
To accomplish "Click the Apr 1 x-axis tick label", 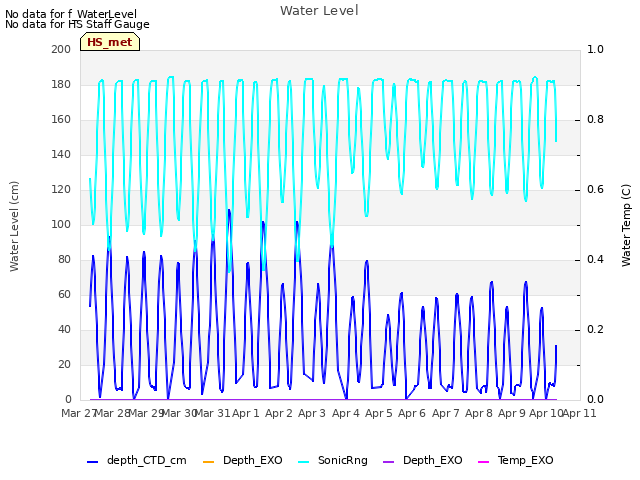I will 246,413.
